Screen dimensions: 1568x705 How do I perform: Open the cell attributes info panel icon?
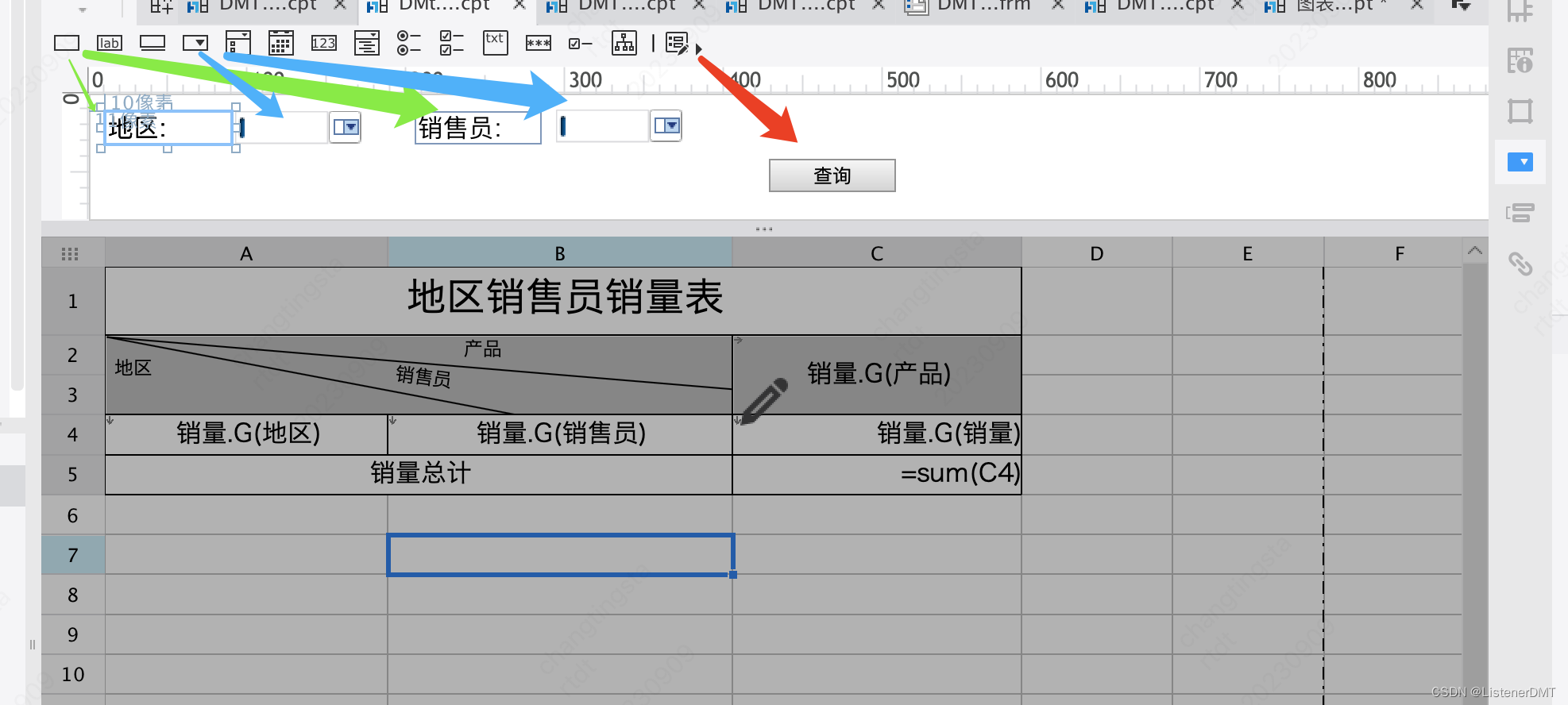1520,60
